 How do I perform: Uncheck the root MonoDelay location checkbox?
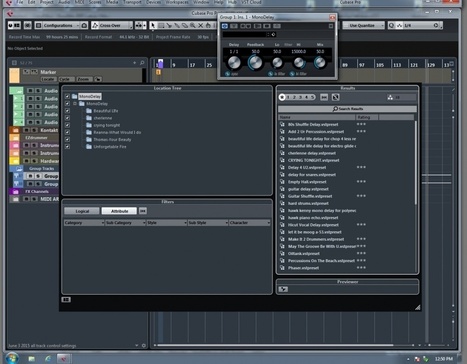67,96
